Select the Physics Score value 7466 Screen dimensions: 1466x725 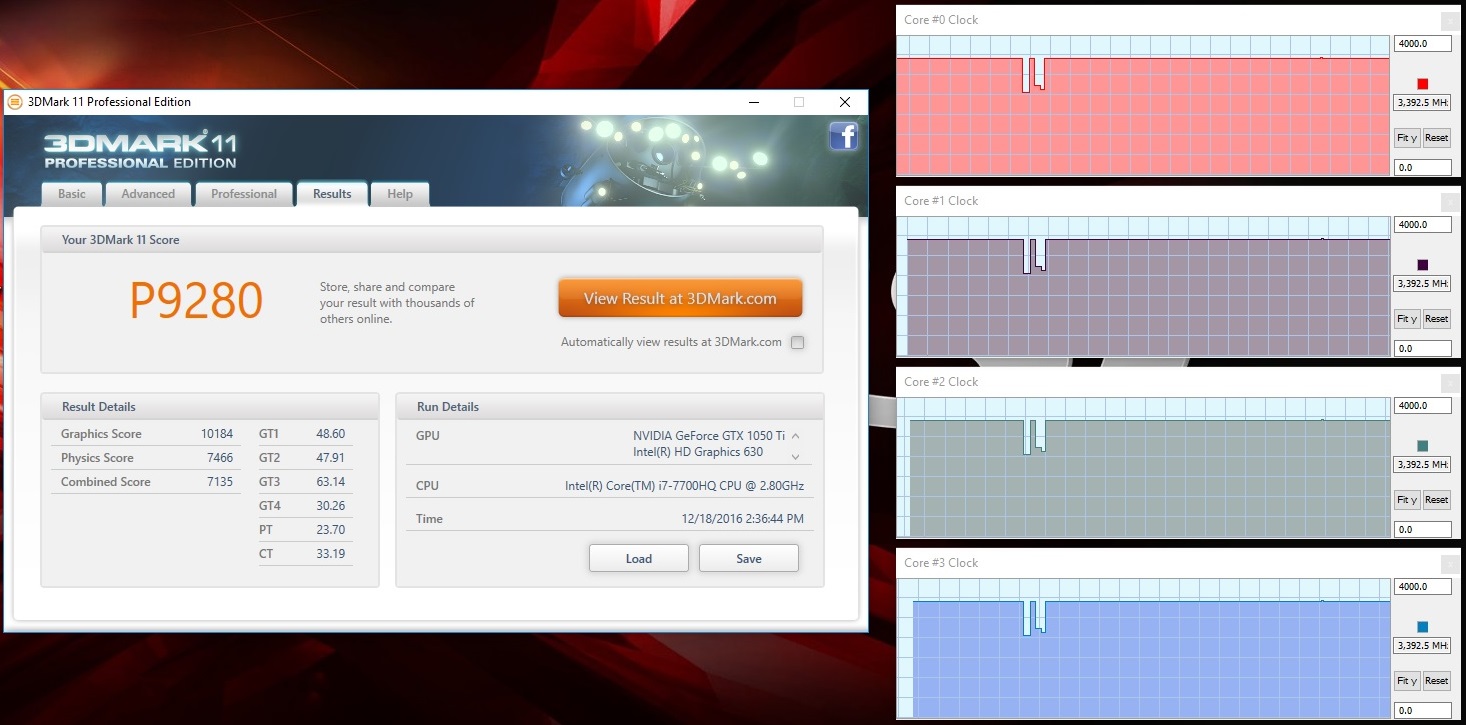point(220,458)
